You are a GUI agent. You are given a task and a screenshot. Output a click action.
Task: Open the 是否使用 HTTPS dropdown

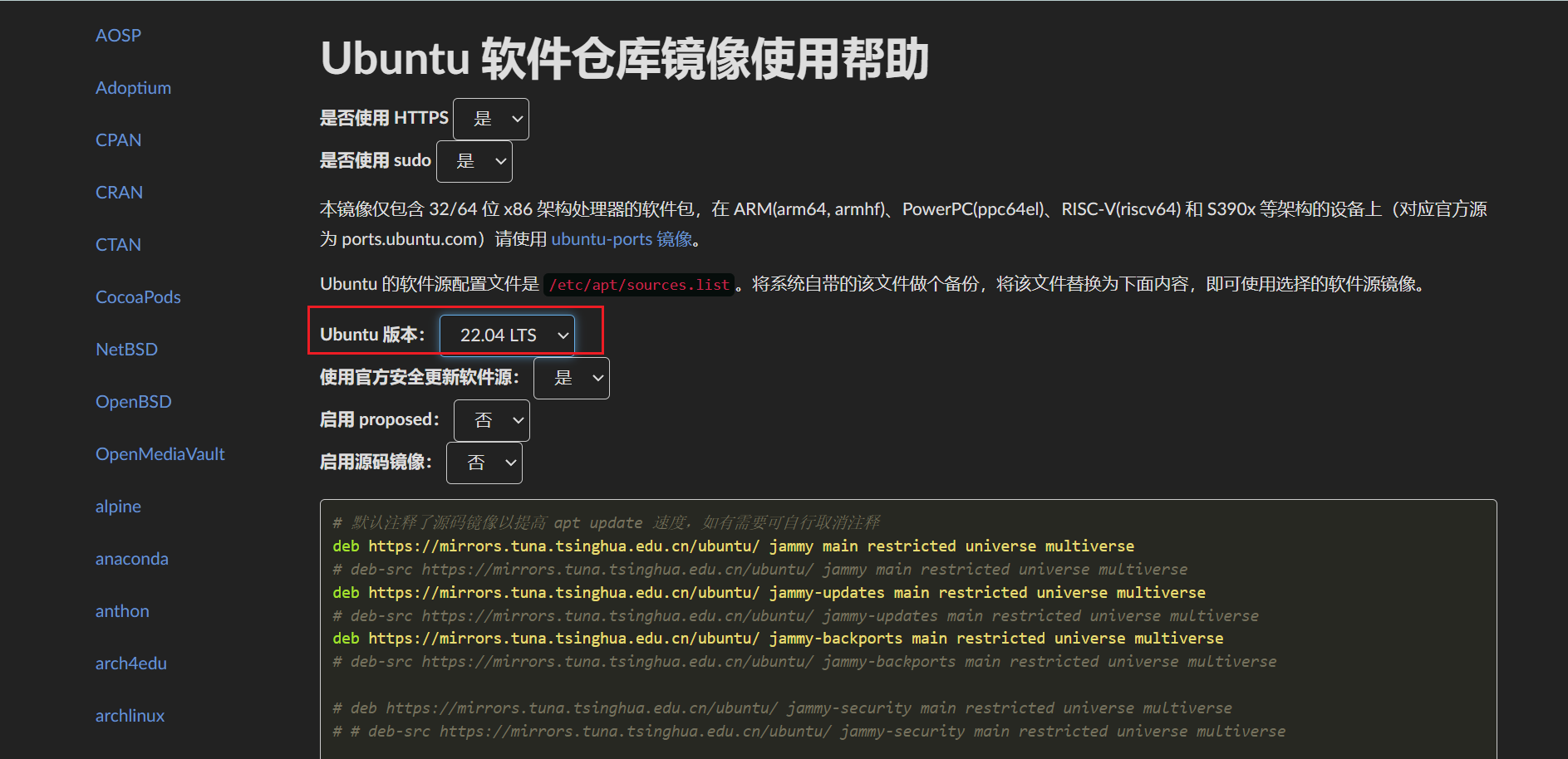pos(491,119)
